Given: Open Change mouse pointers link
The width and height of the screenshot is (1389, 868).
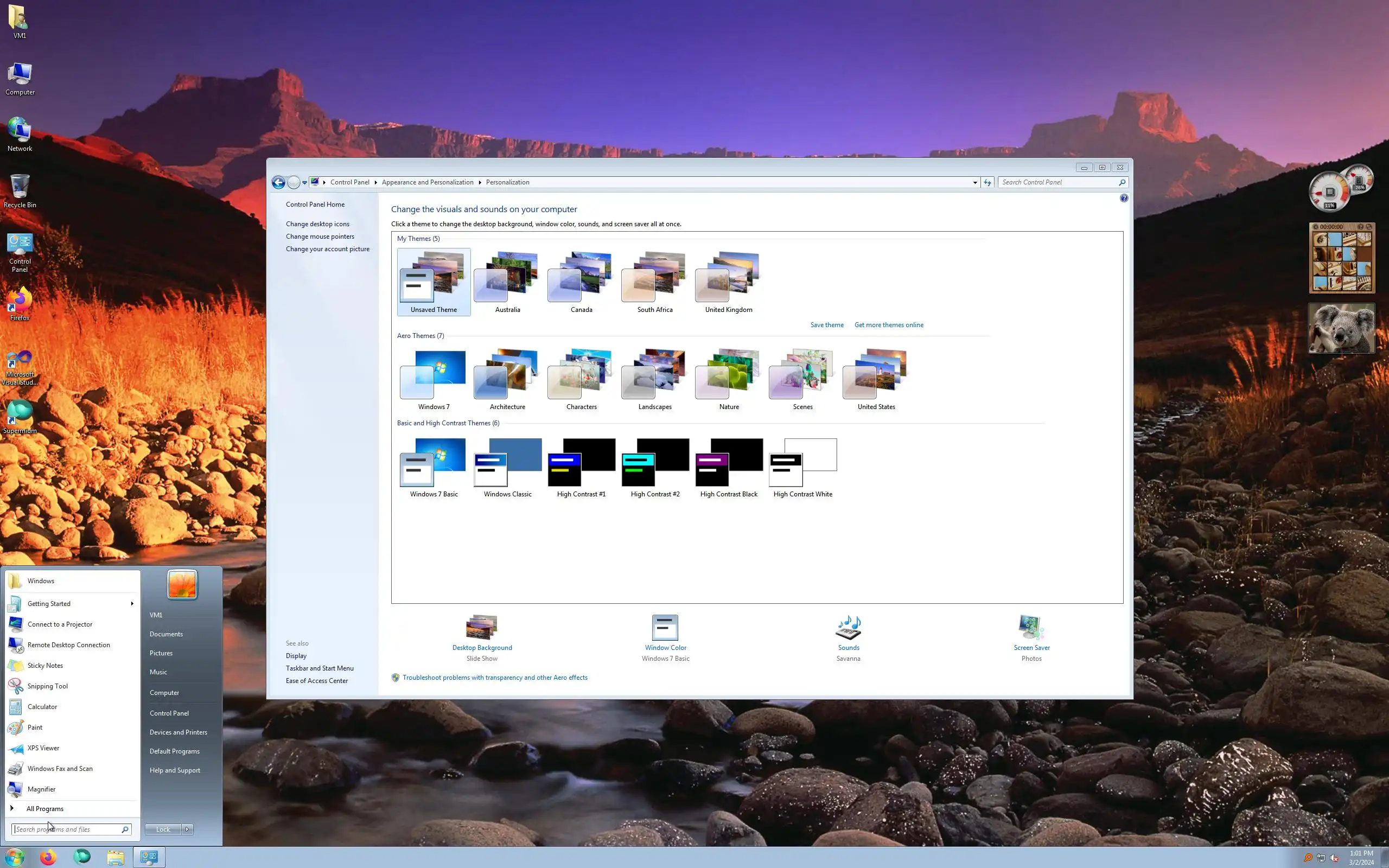Looking at the screenshot, I should [320, 237].
